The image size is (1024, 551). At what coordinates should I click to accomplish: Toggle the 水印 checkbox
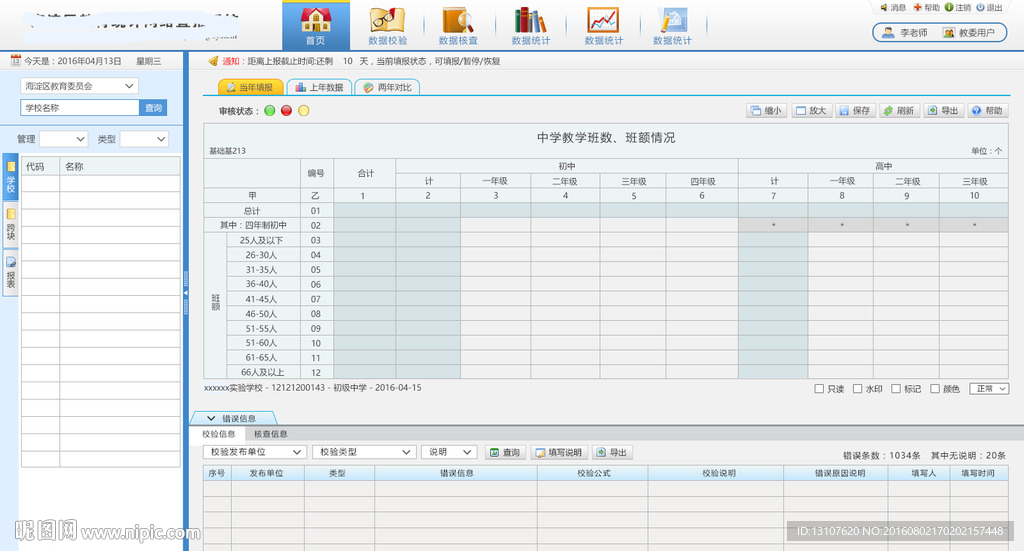[x=858, y=389]
